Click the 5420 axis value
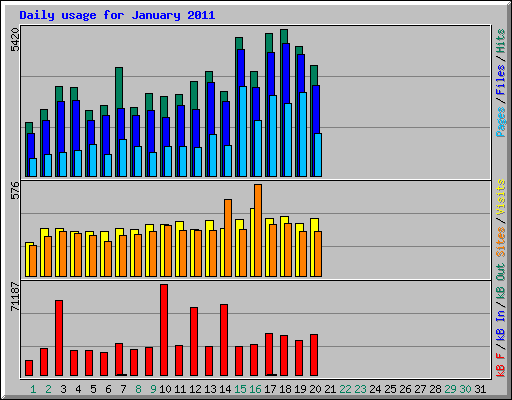Viewport: 512px width, 400px height. pos(15,40)
